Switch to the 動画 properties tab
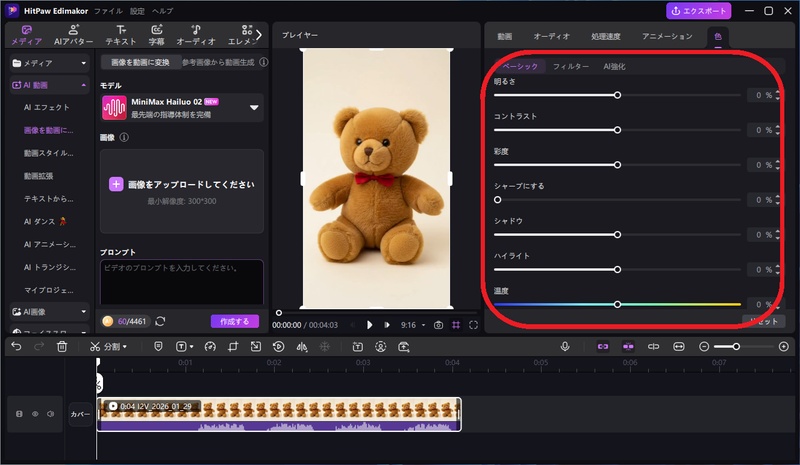The width and height of the screenshot is (800, 465). (505, 36)
